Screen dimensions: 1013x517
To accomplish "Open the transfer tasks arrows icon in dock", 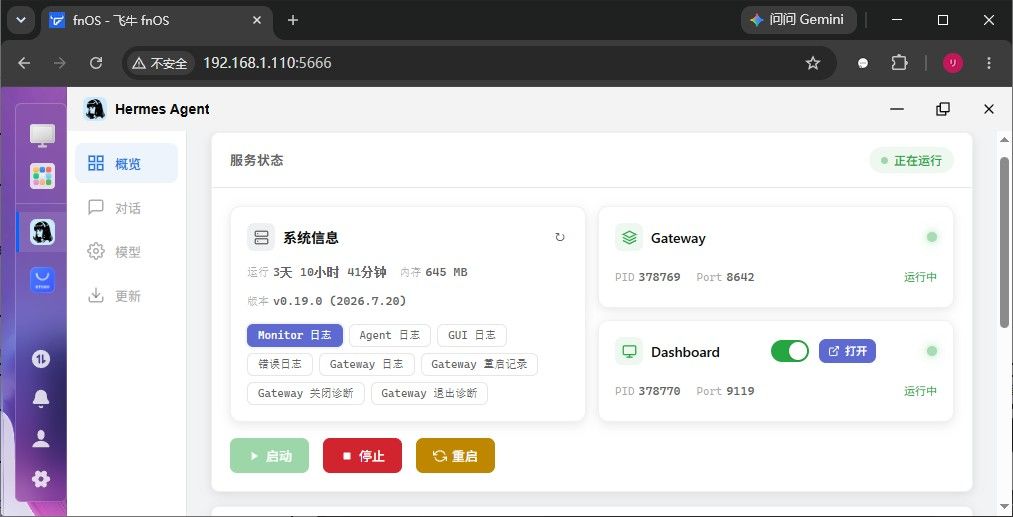I will point(41,359).
